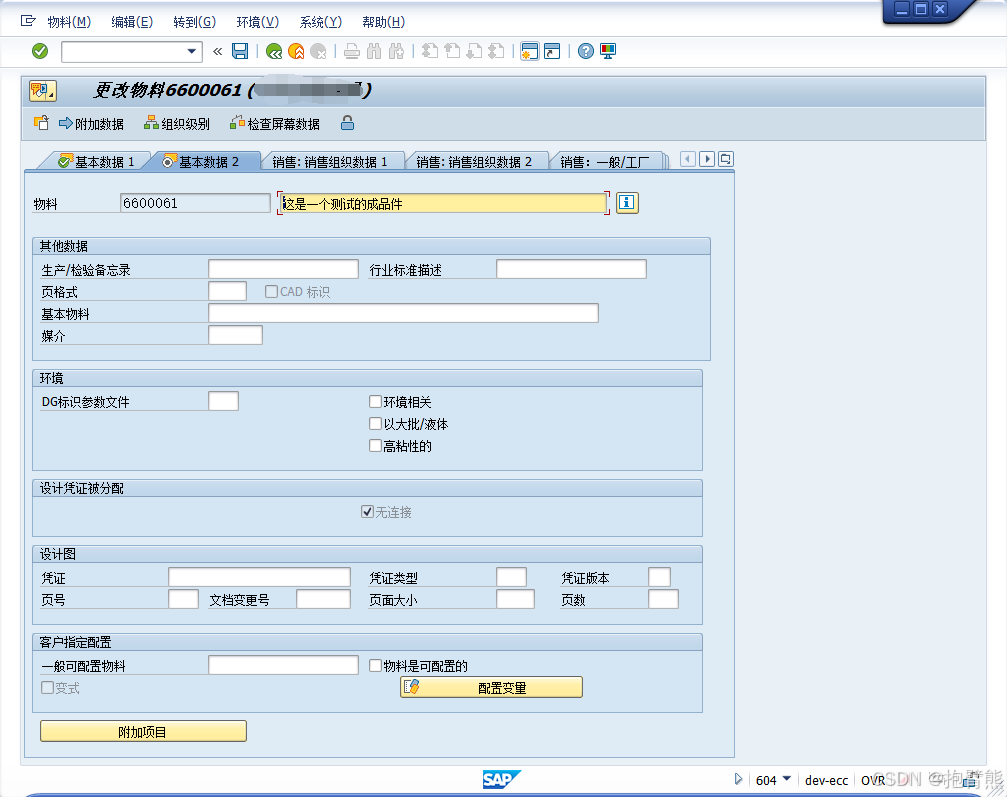
Task: Click the 媒介 input field
Action: (235, 335)
